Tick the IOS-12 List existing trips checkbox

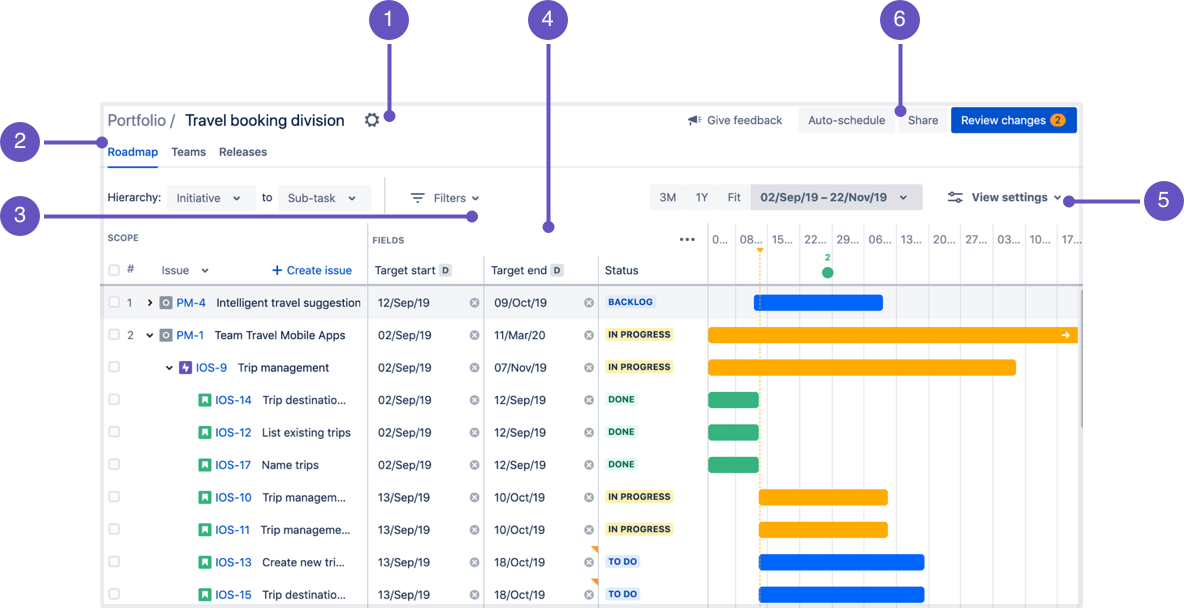[114, 433]
